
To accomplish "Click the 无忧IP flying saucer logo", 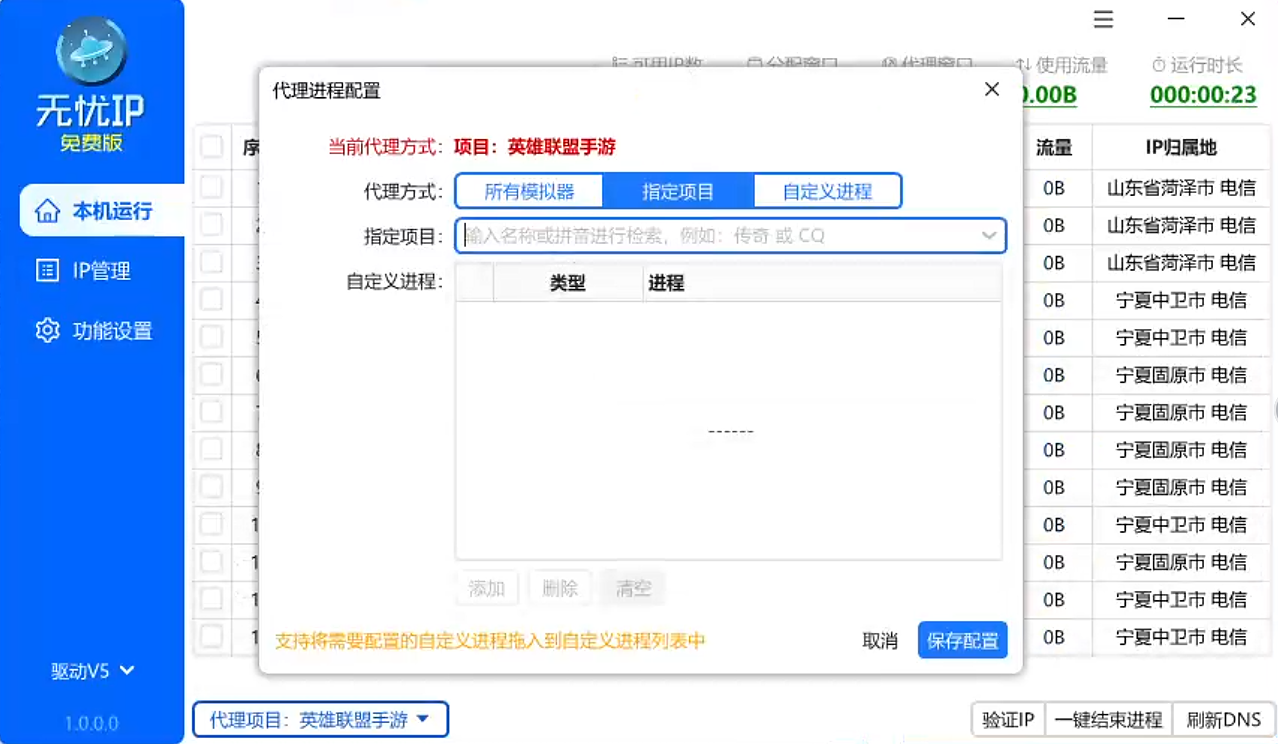I will [91, 49].
